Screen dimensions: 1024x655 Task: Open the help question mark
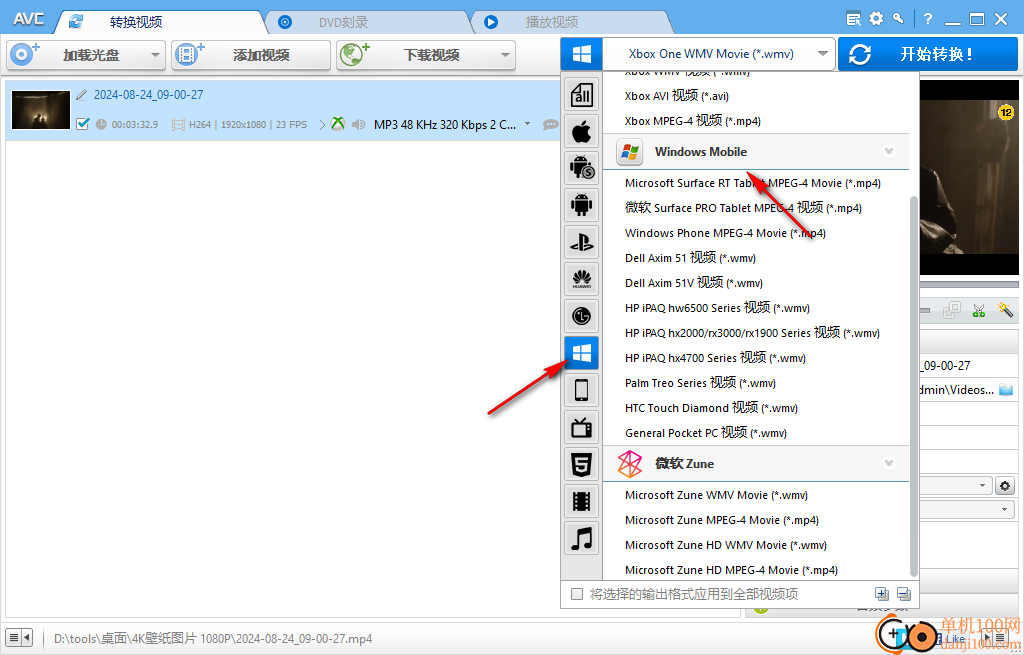(x=928, y=19)
